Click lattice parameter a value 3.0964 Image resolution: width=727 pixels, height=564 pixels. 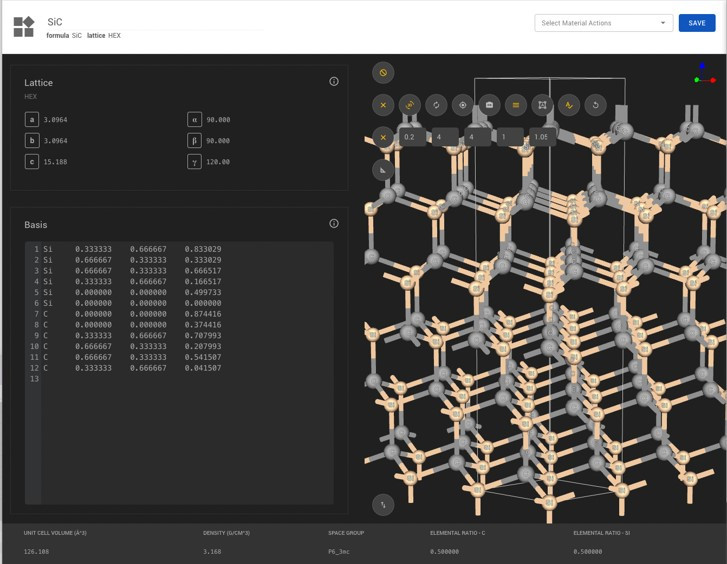[x=55, y=120]
